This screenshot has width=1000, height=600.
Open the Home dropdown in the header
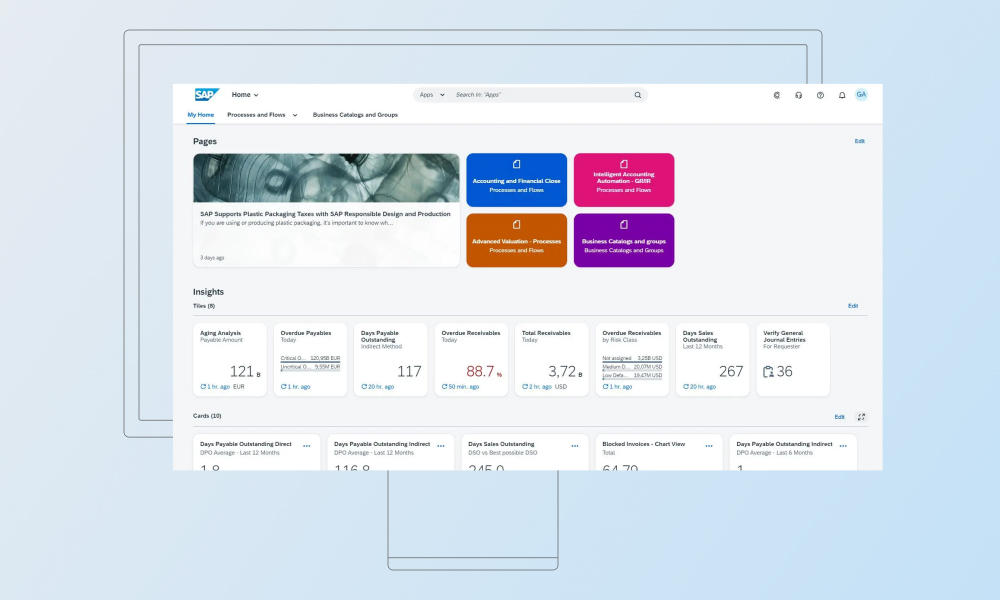click(244, 94)
